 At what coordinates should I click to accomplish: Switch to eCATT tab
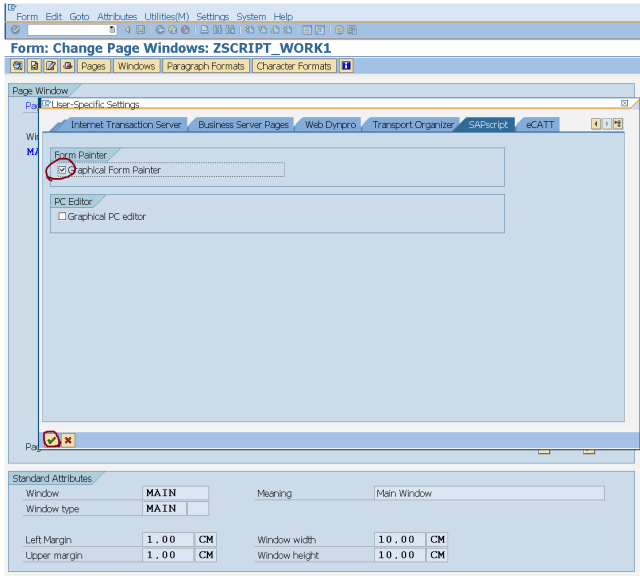coord(540,125)
